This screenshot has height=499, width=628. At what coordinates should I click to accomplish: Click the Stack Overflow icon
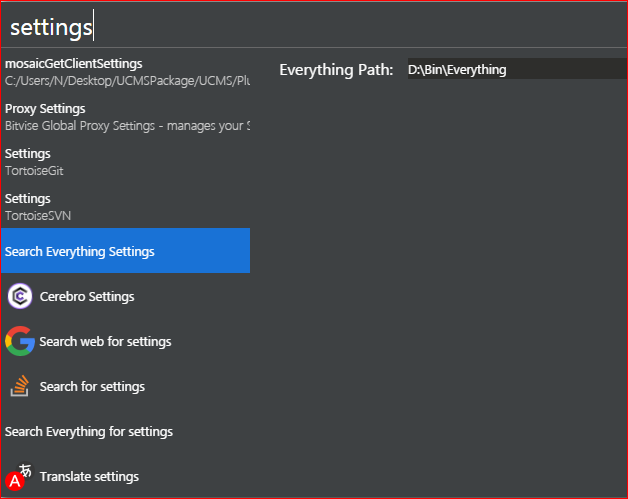click(20, 386)
